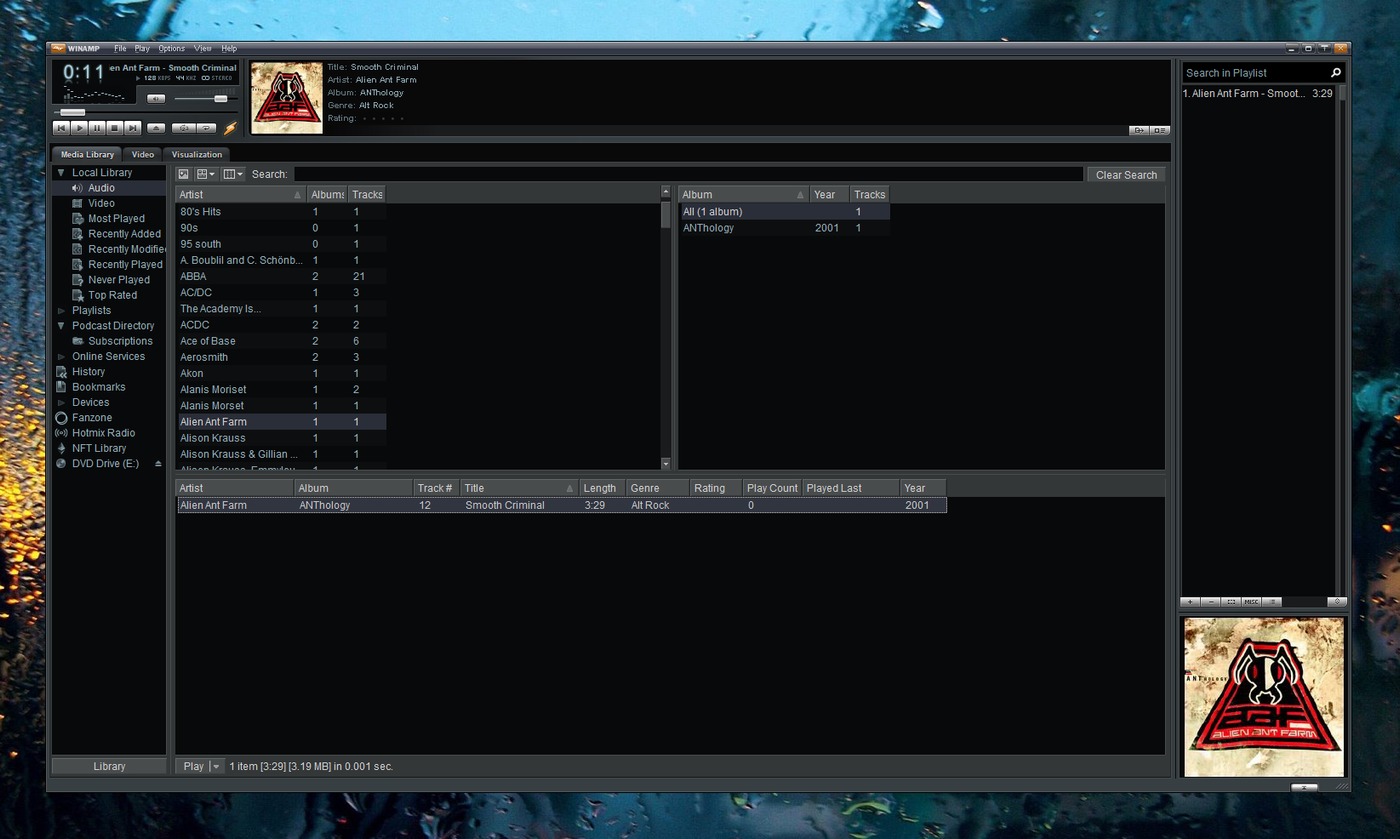This screenshot has height=839, width=1400.
Task: Expand the Playlists tree node
Action: click(x=61, y=311)
